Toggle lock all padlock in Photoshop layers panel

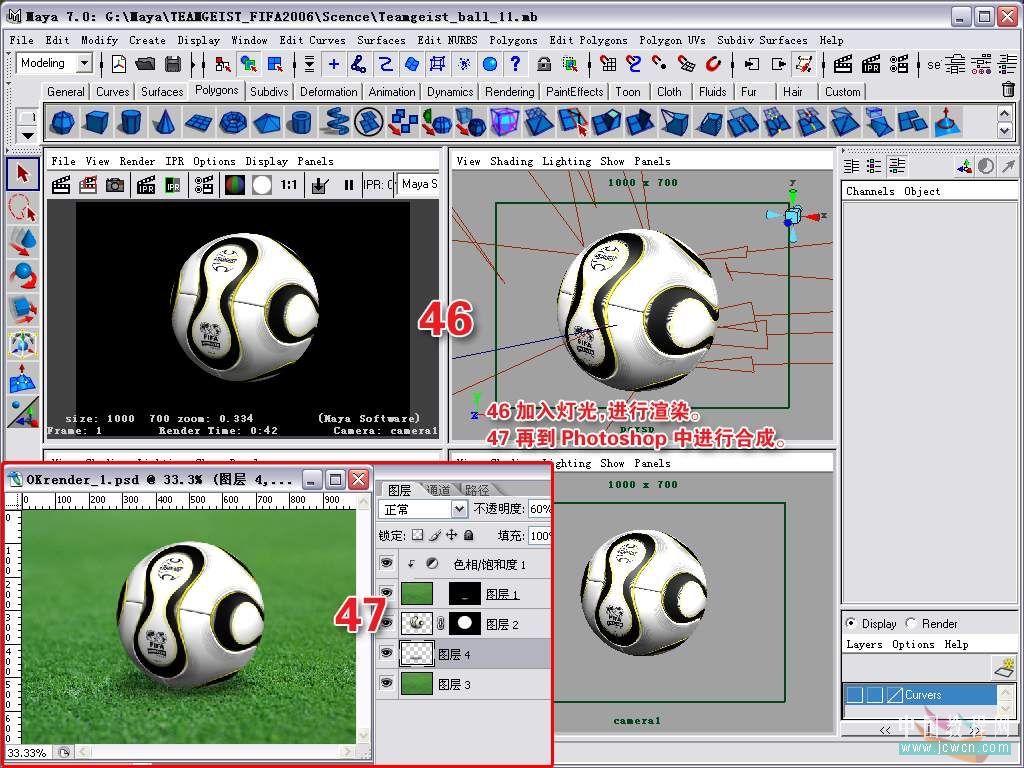[468, 536]
